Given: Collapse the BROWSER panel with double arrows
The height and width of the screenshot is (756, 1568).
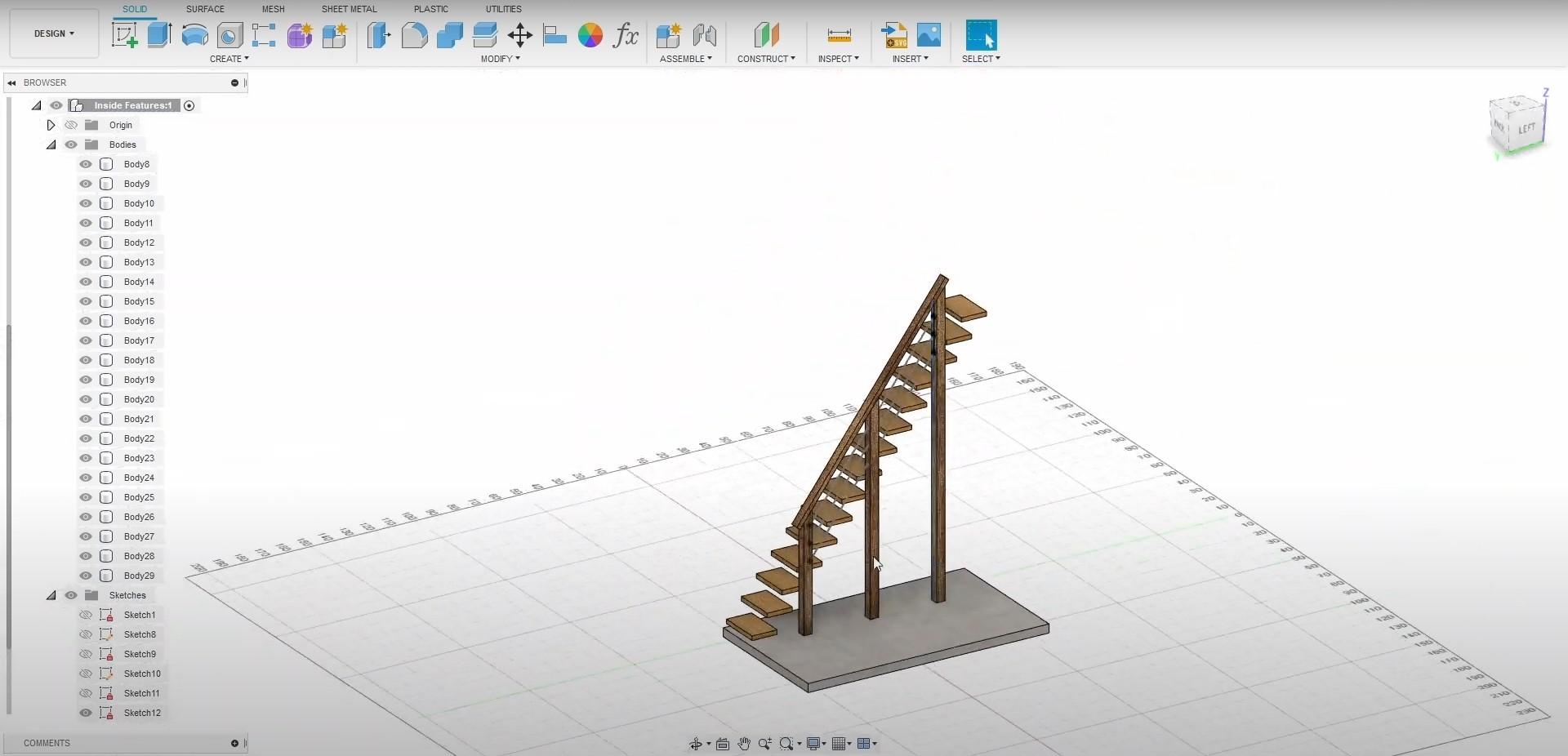Looking at the screenshot, I should click(11, 82).
